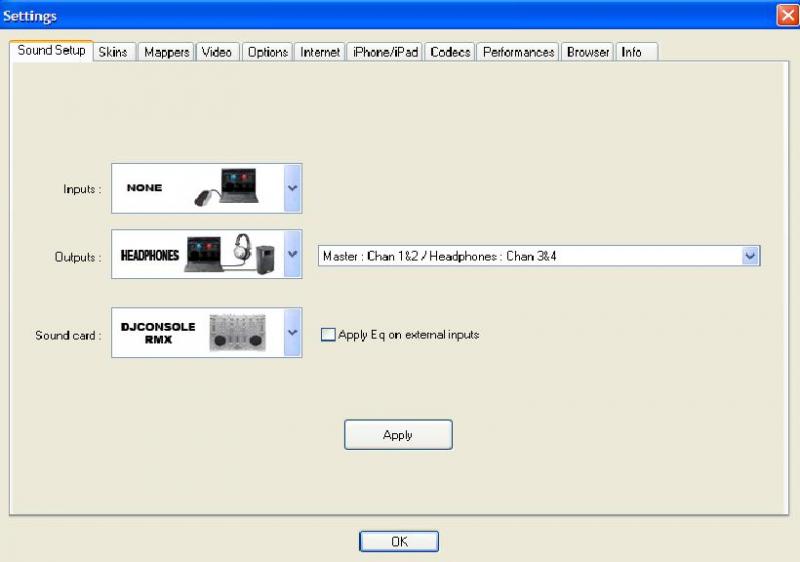Click the laptop with microphone input icon
The height and width of the screenshot is (562, 800).
227,187
